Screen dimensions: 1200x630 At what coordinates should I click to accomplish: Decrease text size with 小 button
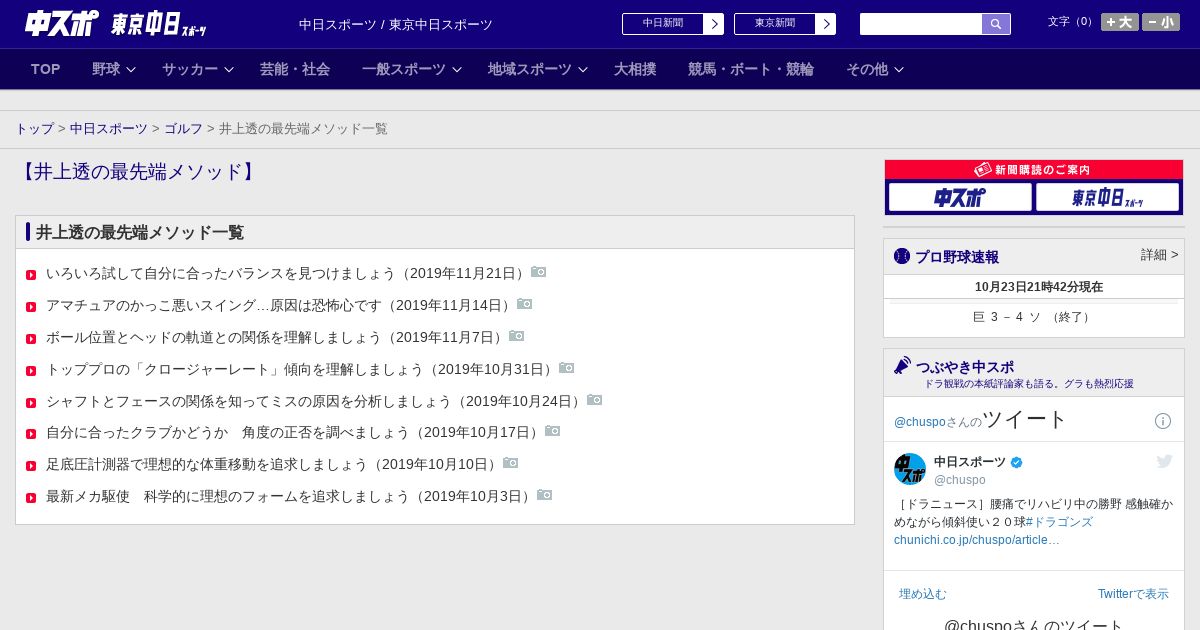coord(1161,22)
